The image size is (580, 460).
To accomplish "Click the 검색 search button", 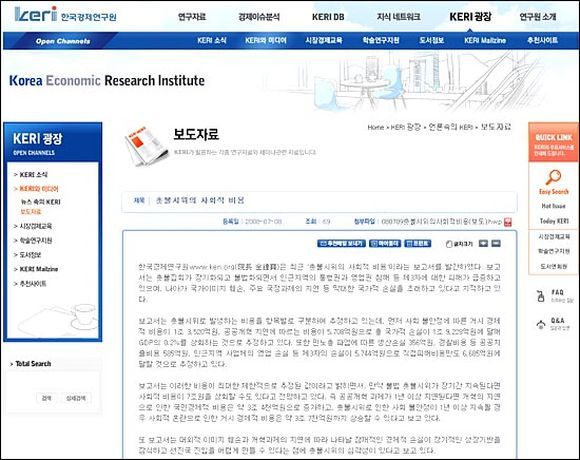I will [x=47, y=398].
